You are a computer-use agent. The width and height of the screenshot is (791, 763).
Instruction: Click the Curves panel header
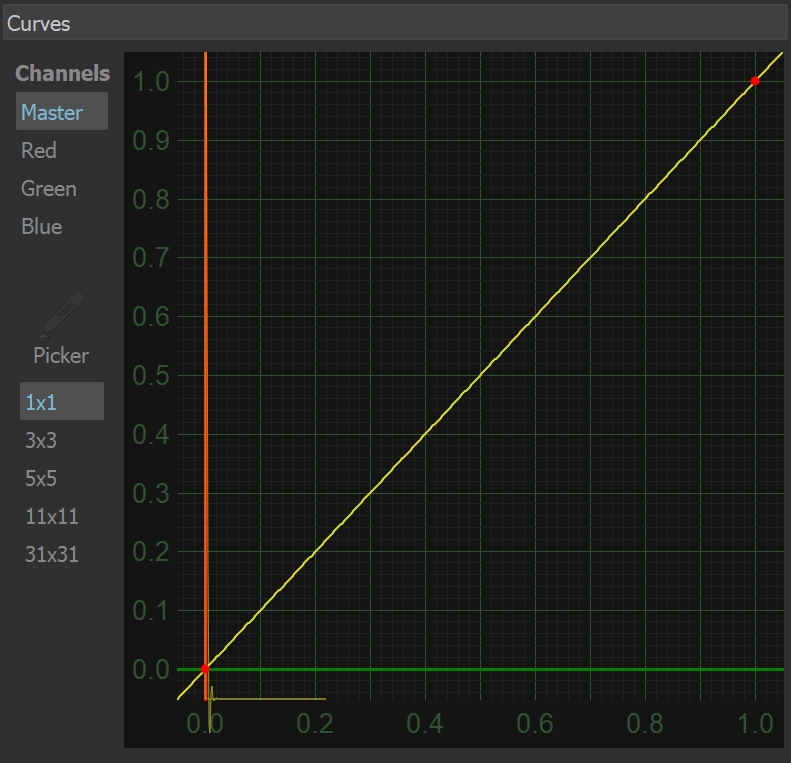[x=395, y=23]
